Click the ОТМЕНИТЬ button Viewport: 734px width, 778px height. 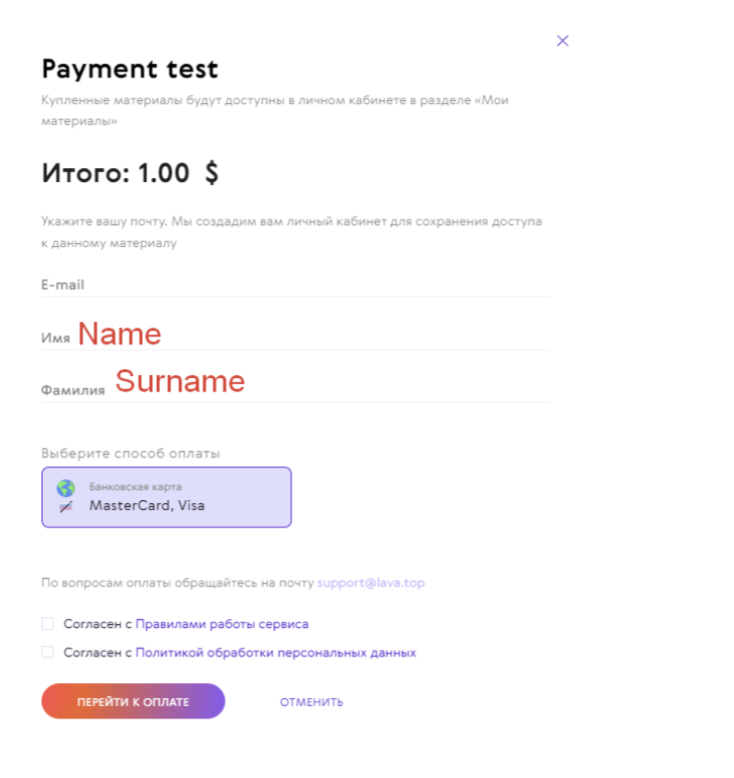tap(311, 702)
